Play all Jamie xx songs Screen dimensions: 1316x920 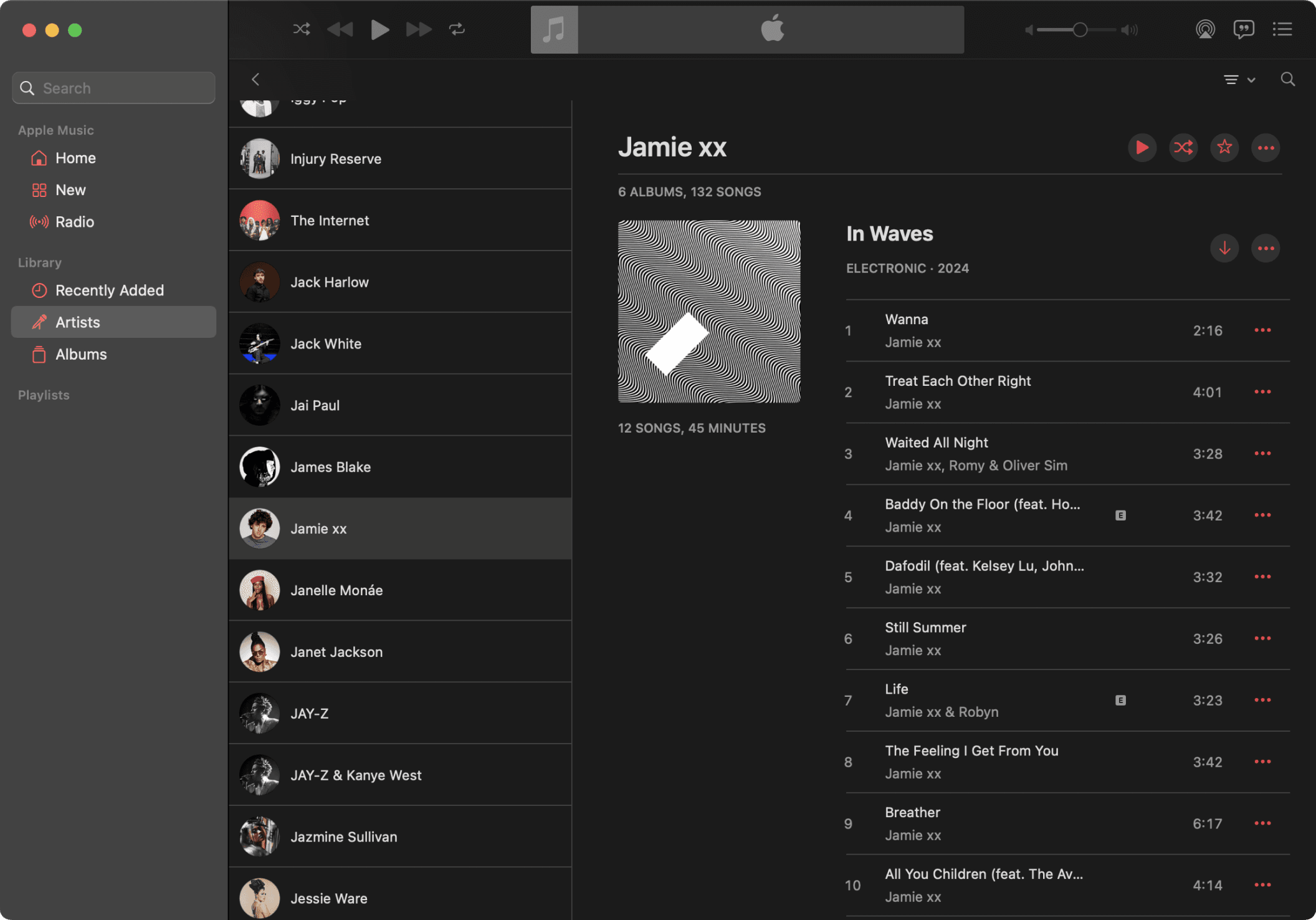coord(1142,148)
